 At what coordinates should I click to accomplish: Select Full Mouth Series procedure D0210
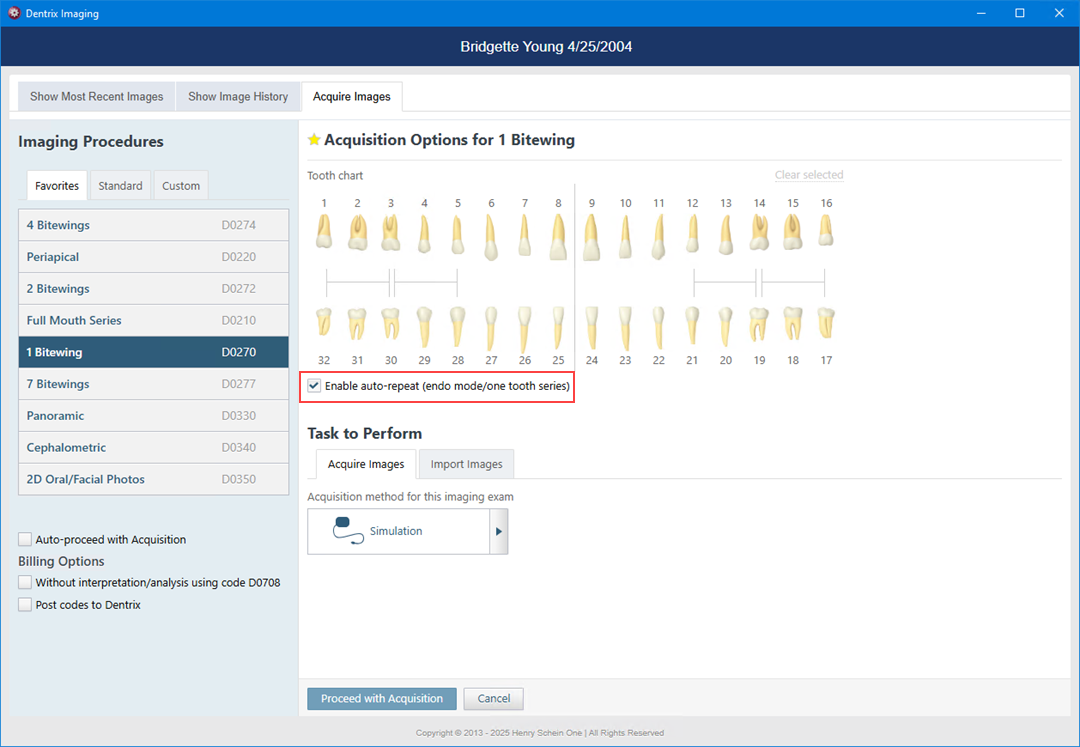(x=154, y=320)
